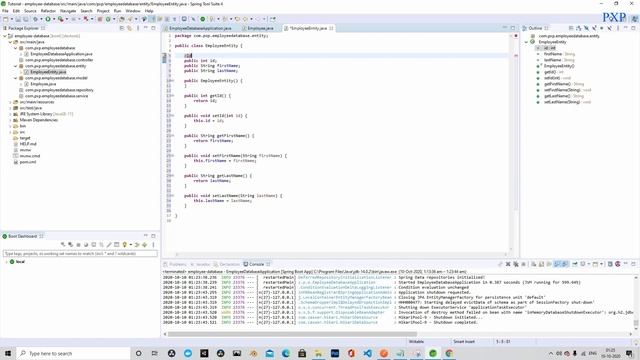Switch to the Problems tab
Image resolution: width=640 pixels, height=360 pixels.
click(178, 264)
